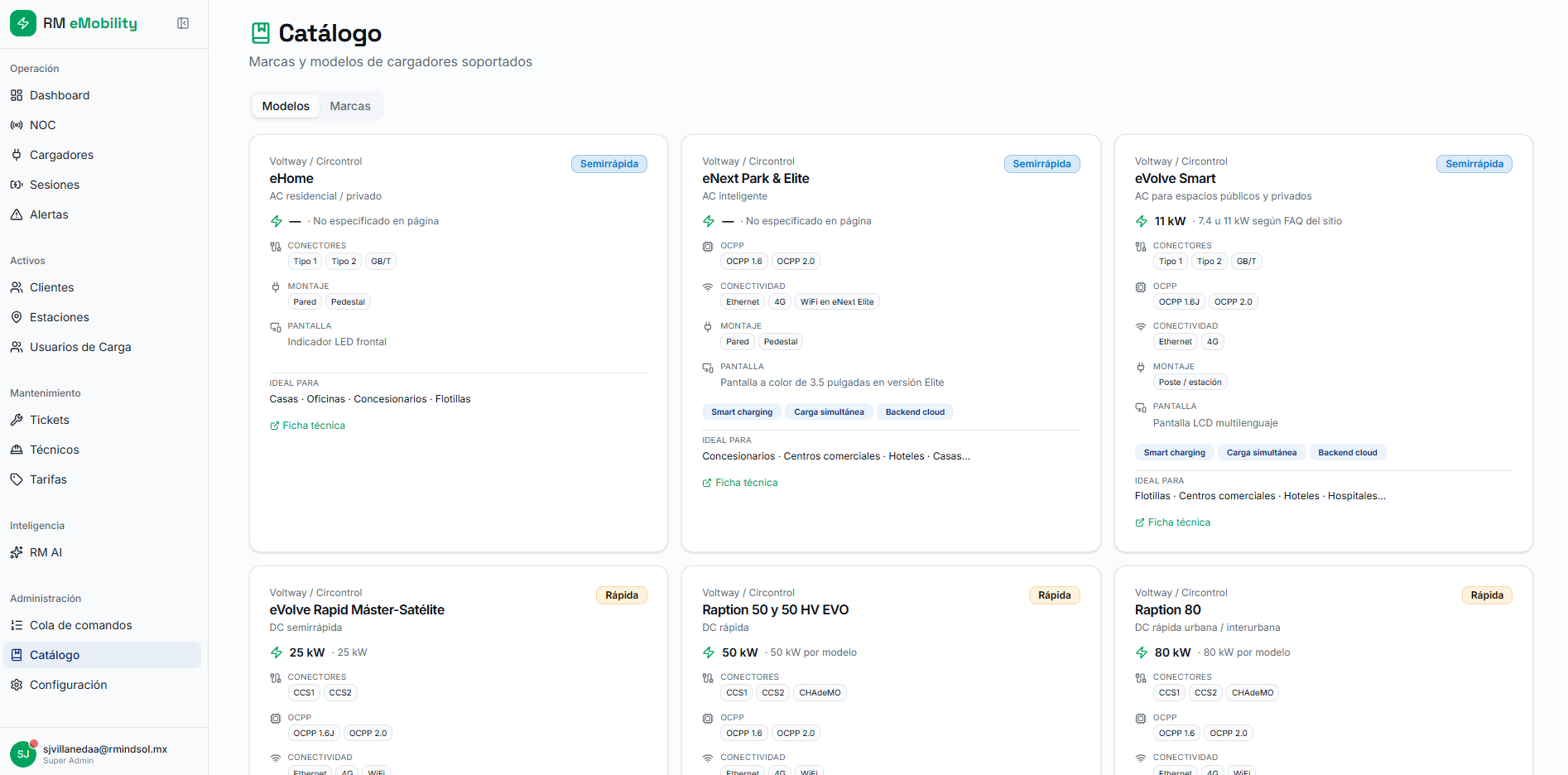
Task: Open RM AI assistant
Action: tap(102, 552)
